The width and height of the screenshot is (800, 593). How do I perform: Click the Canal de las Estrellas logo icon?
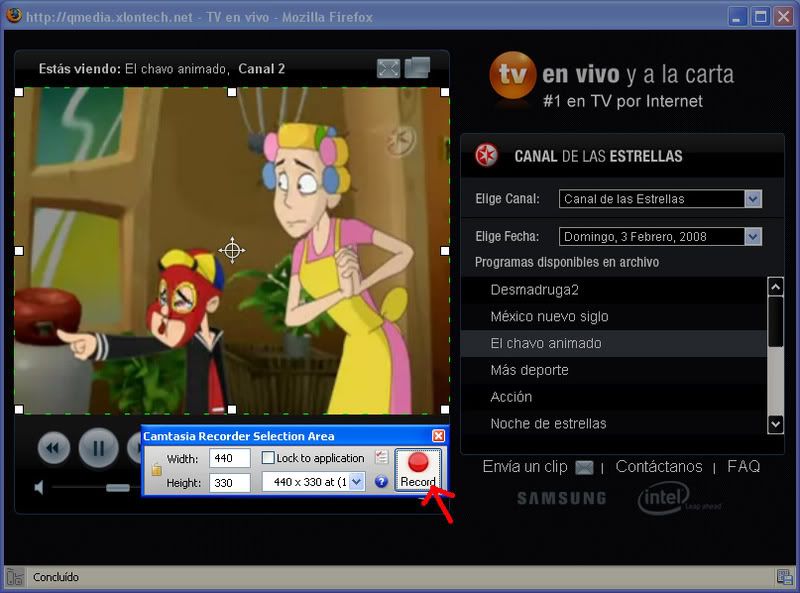coord(486,155)
